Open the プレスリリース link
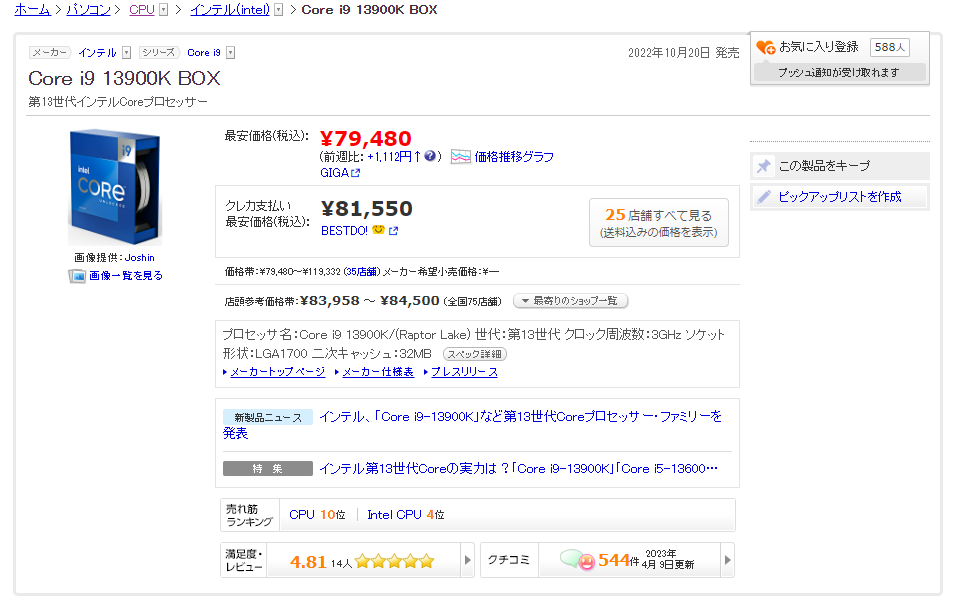Image resolution: width=958 pixels, height=601 pixels. 464,372
